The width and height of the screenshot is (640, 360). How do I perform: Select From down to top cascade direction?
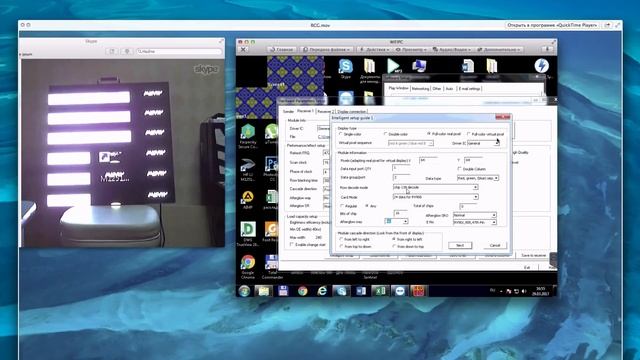[409, 247]
